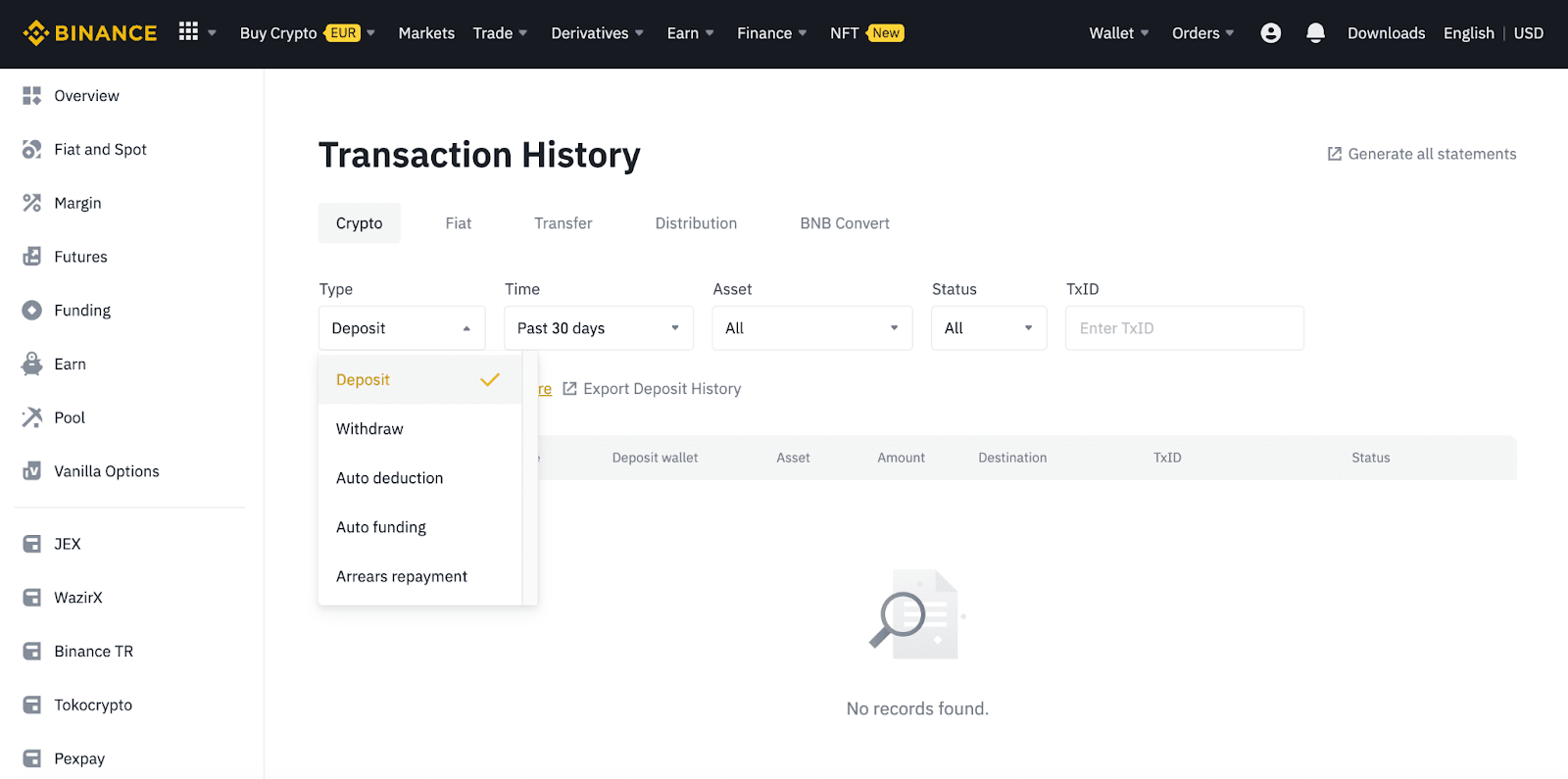Click the Generate all statements export icon
The image size is (1568, 779).
[x=1335, y=154]
